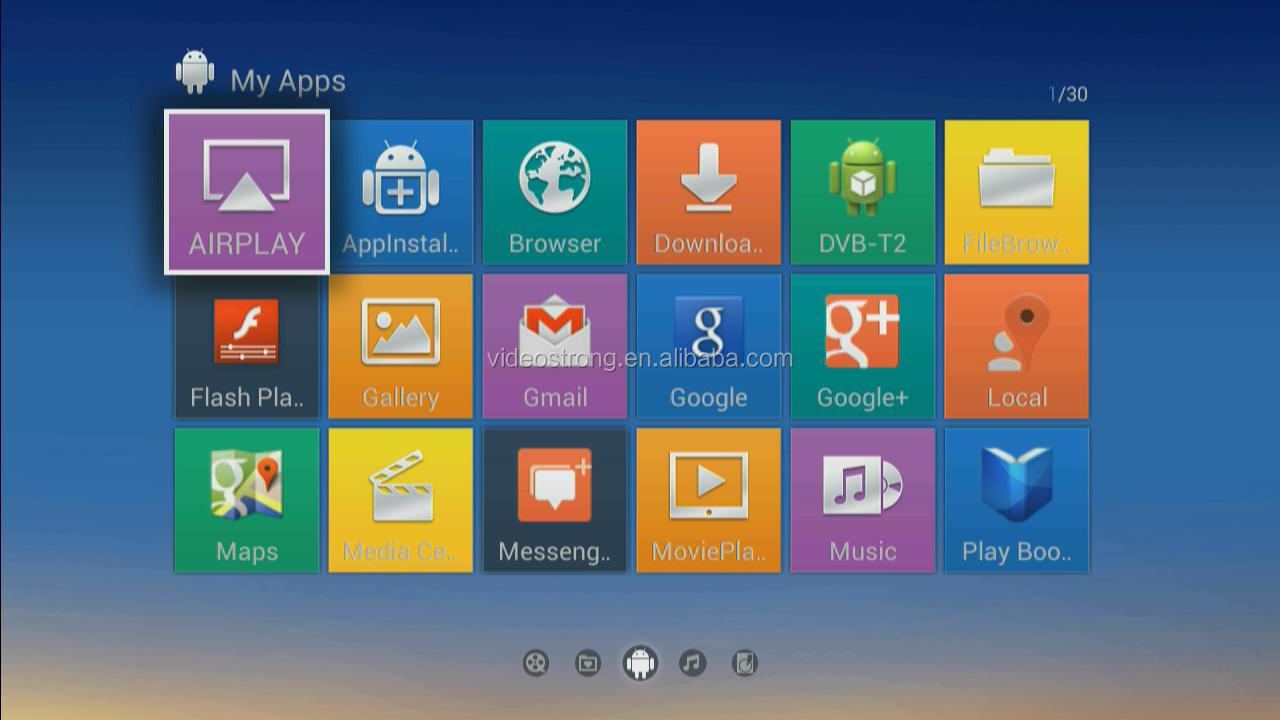This screenshot has width=1280, height=720.
Task: Open the FileBrowser folder tile
Action: click(x=1016, y=192)
